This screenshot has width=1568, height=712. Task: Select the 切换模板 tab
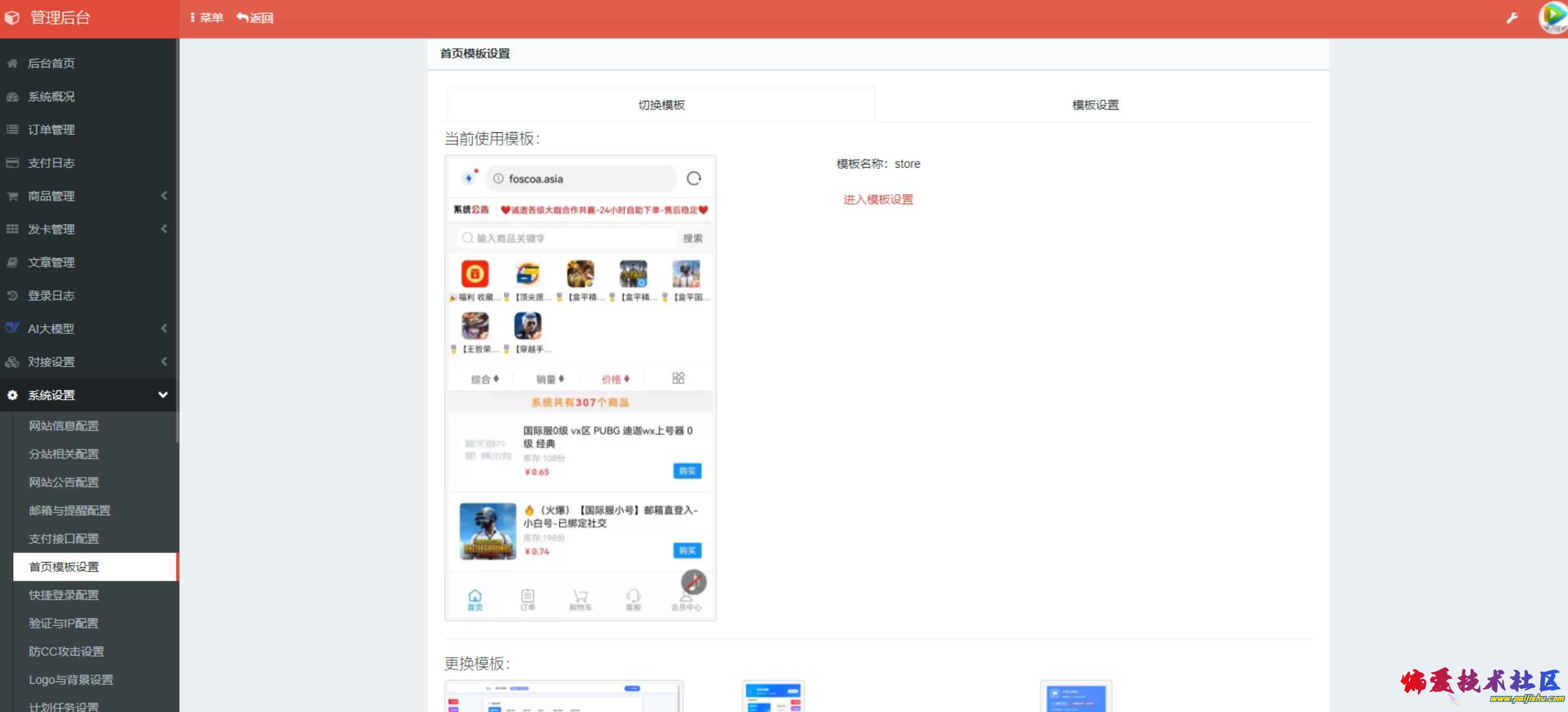[x=661, y=105]
